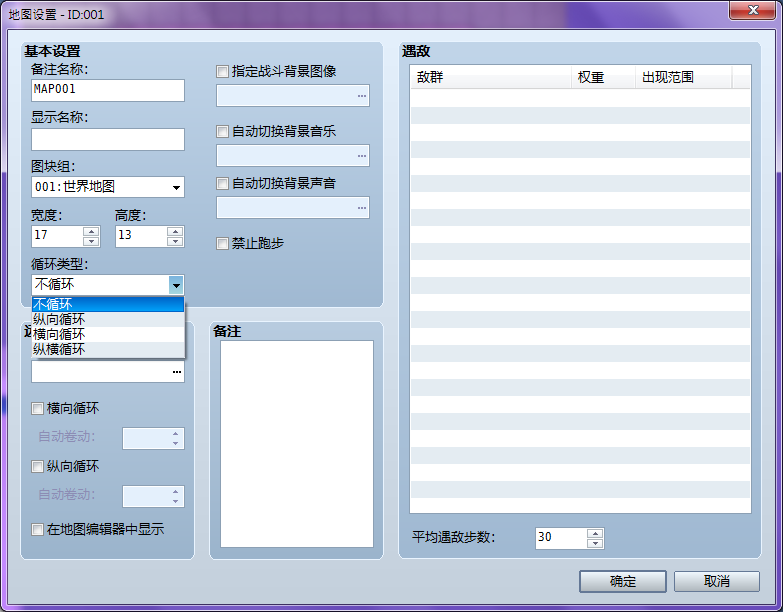Choose 纵向循环 from the dropdown list
The image size is (783, 612).
[x=108, y=319]
